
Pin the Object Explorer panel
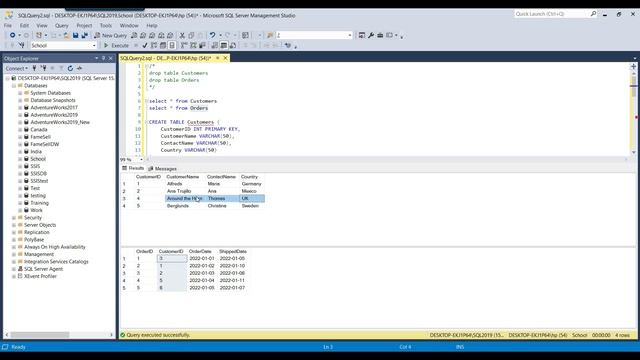103,58
